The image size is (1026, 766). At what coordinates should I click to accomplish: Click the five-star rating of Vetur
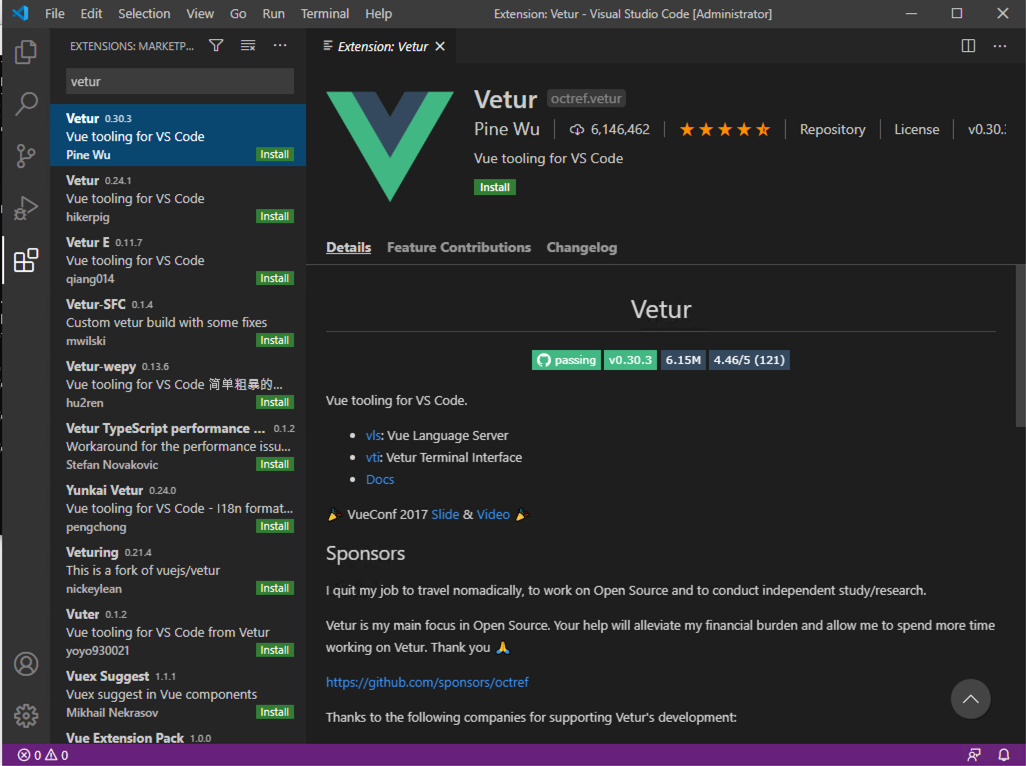[725, 130]
